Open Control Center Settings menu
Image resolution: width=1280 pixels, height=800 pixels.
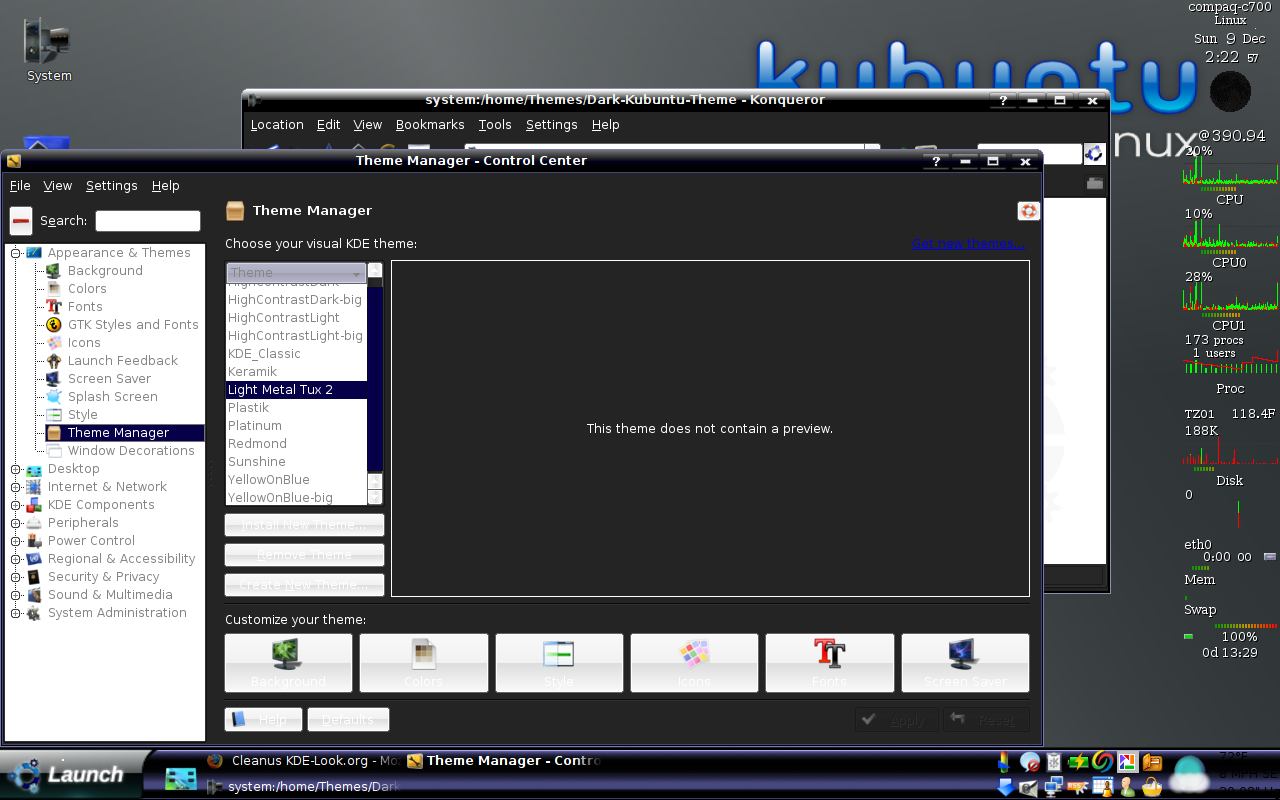click(112, 186)
